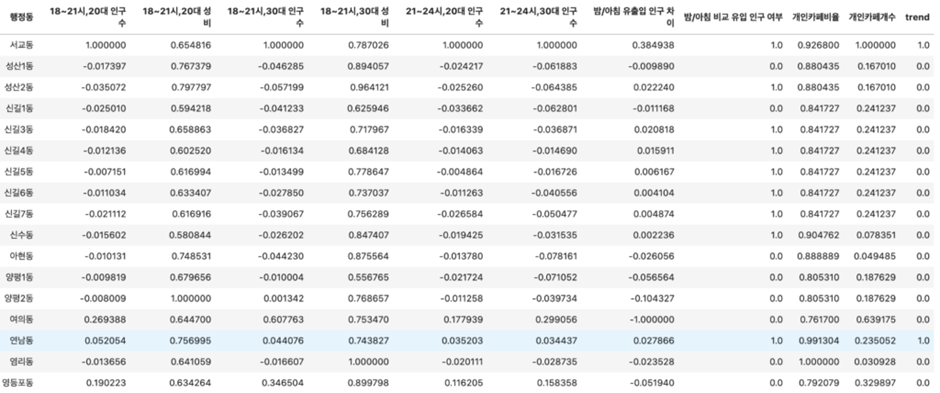The image size is (940, 393).
Task: Click the 밤/아침 비교 유입 인구 여부 header
Action: coord(733,18)
